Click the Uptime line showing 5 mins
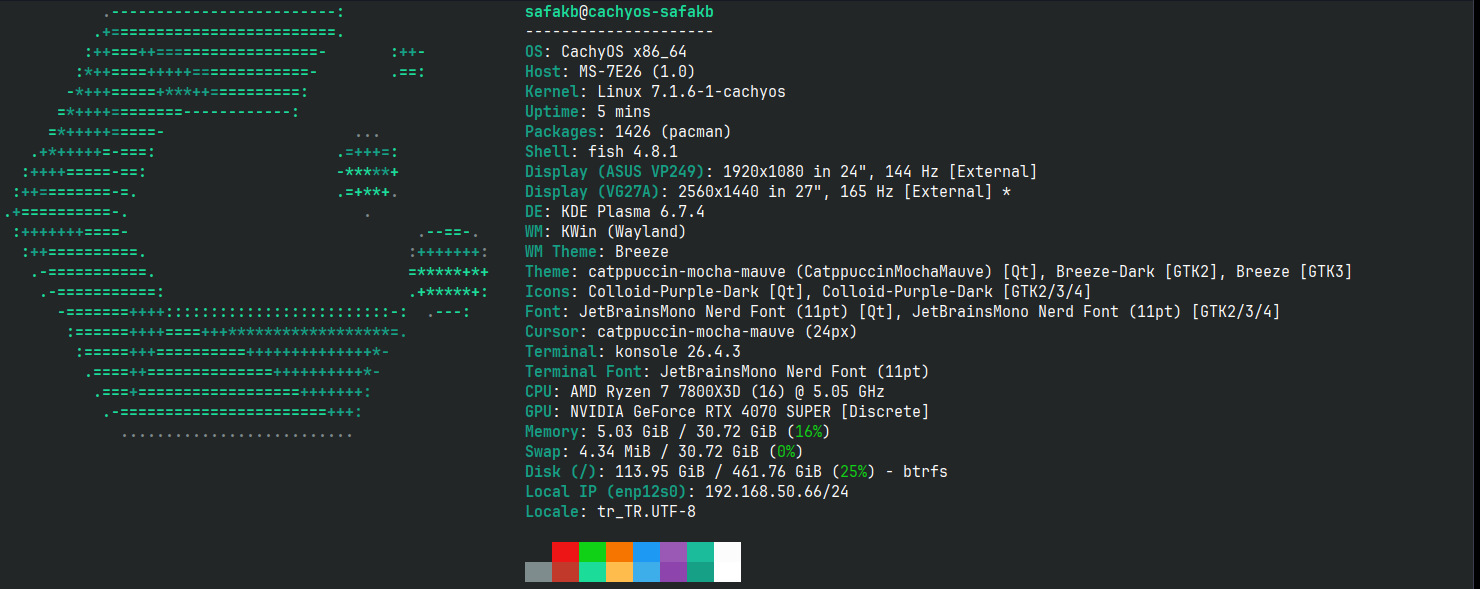Screen dimensions: 1480x589 coord(588,112)
